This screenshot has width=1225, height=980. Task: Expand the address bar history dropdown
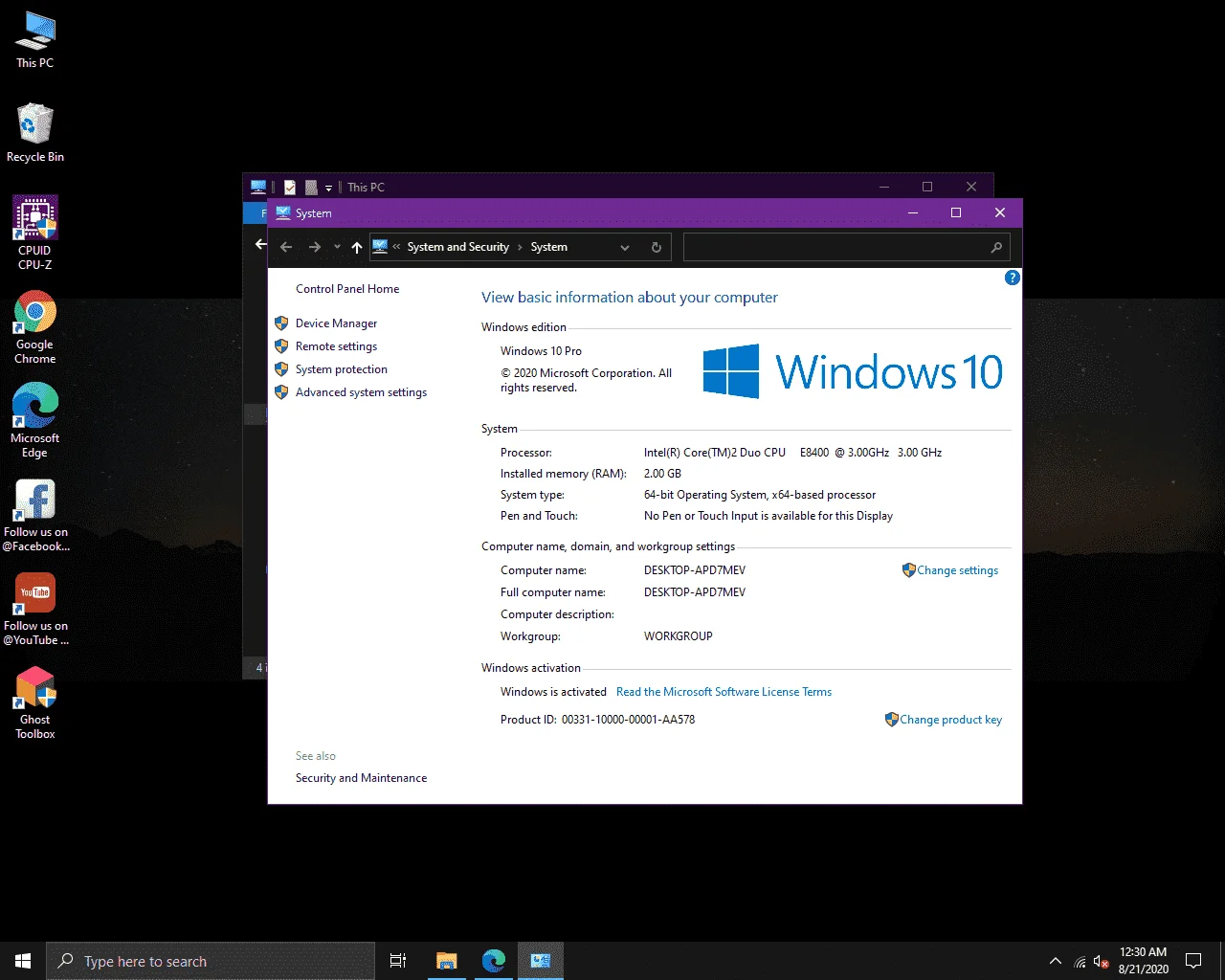625,247
